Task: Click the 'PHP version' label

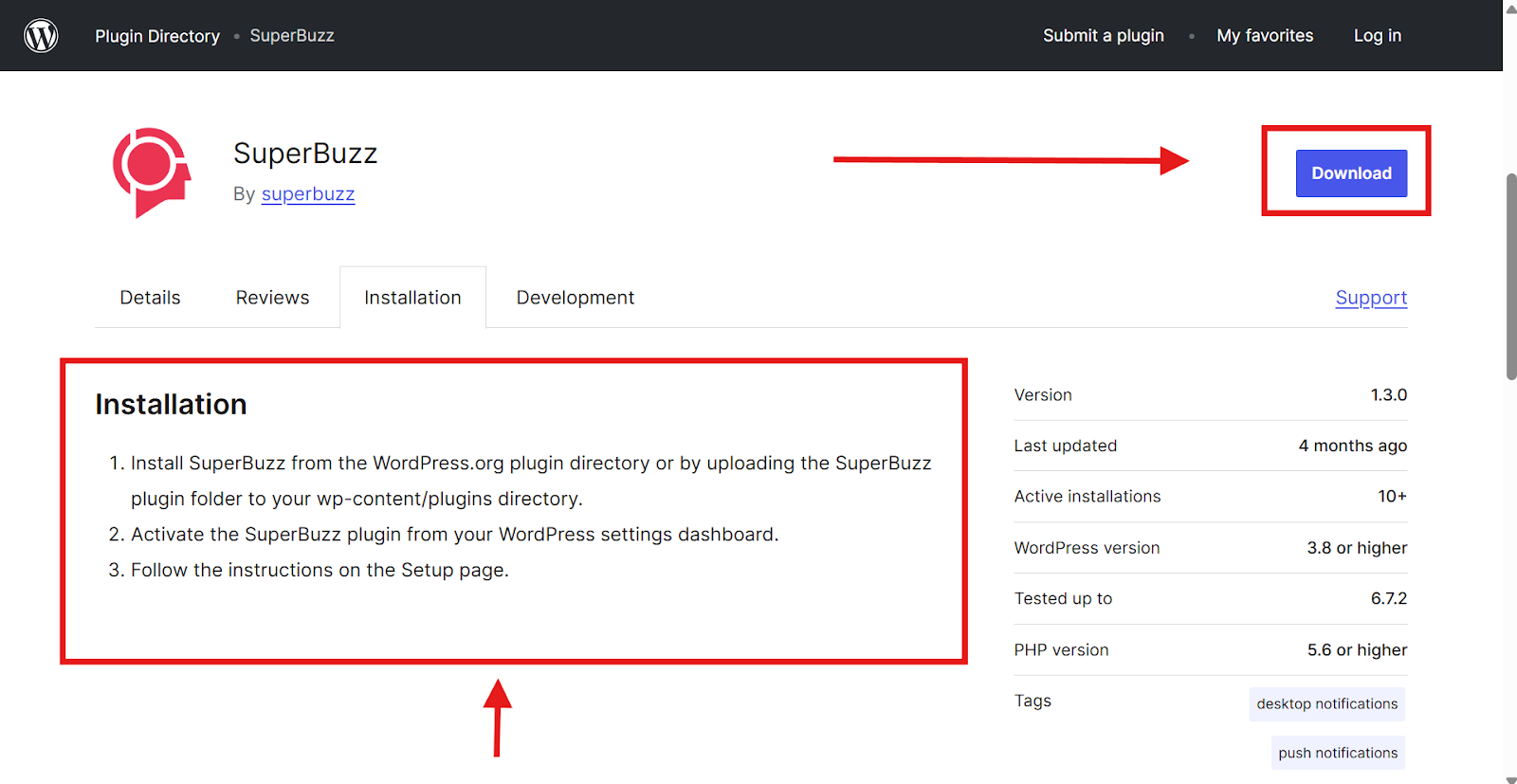Action: [1061, 650]
